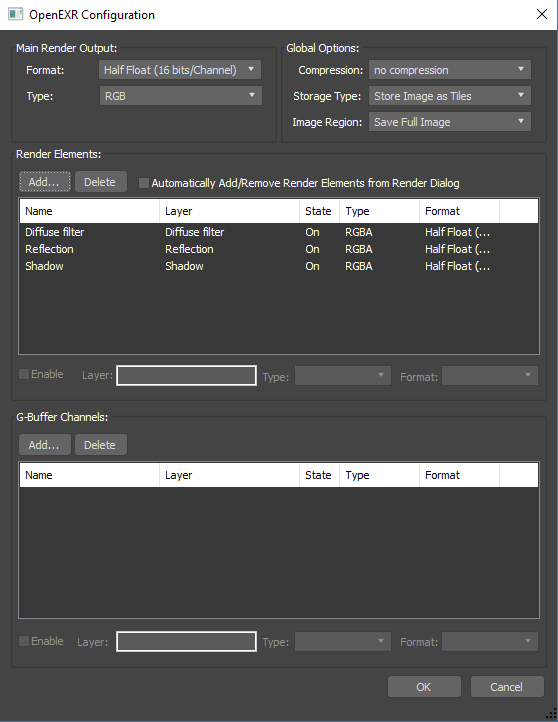This screenshot has height=722, width=558.
Task: Select the Reflection render element row
Action: click(x=279, y=249)
